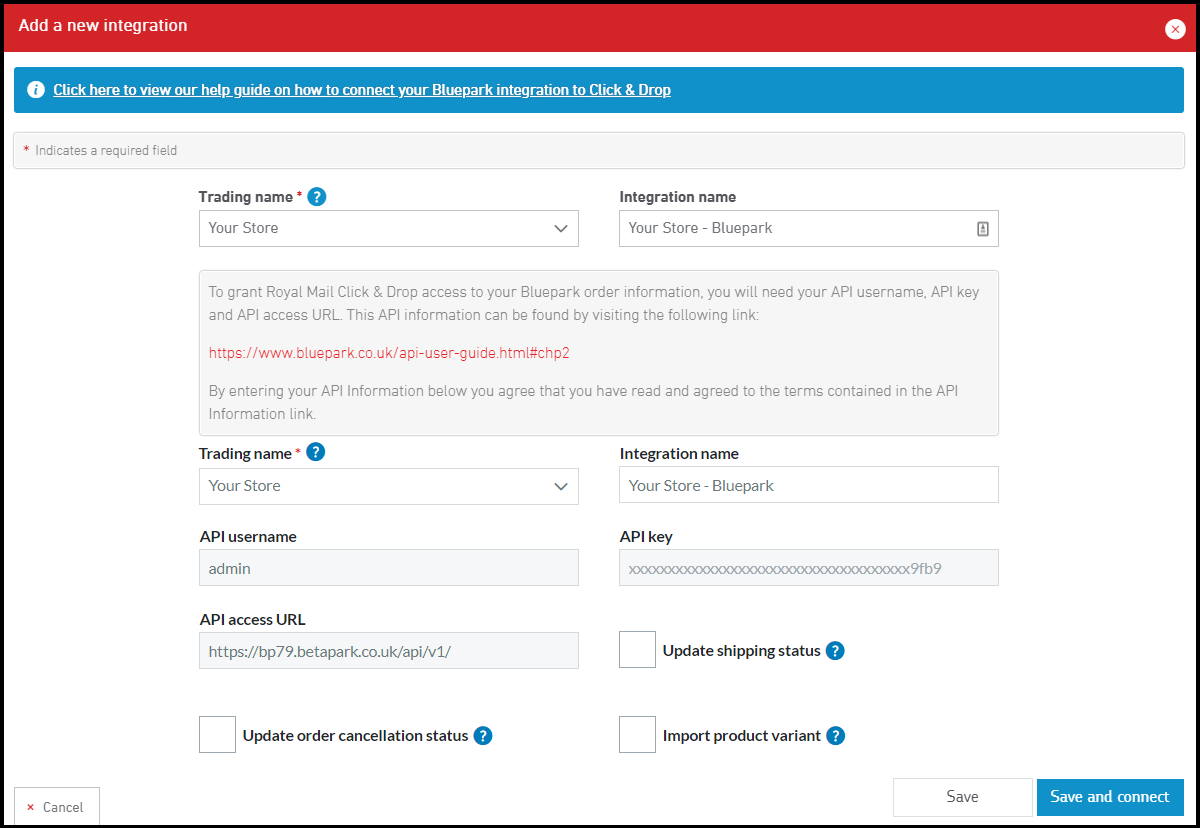Click the paragraph starting "To grant Royal Mail Click & Drop"

594,304
